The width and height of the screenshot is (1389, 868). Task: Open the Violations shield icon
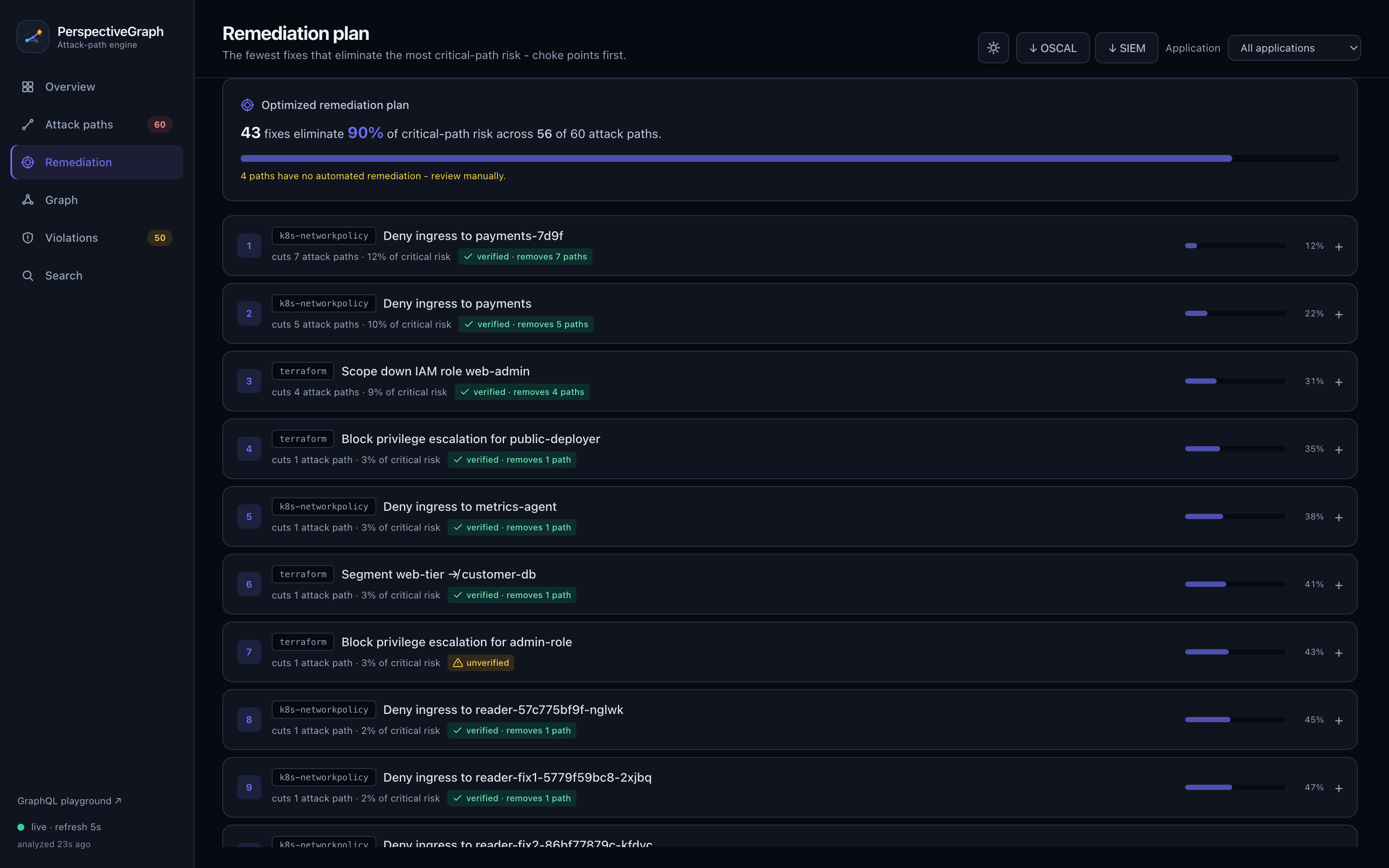pyautogui.click(x=27, y=238)
